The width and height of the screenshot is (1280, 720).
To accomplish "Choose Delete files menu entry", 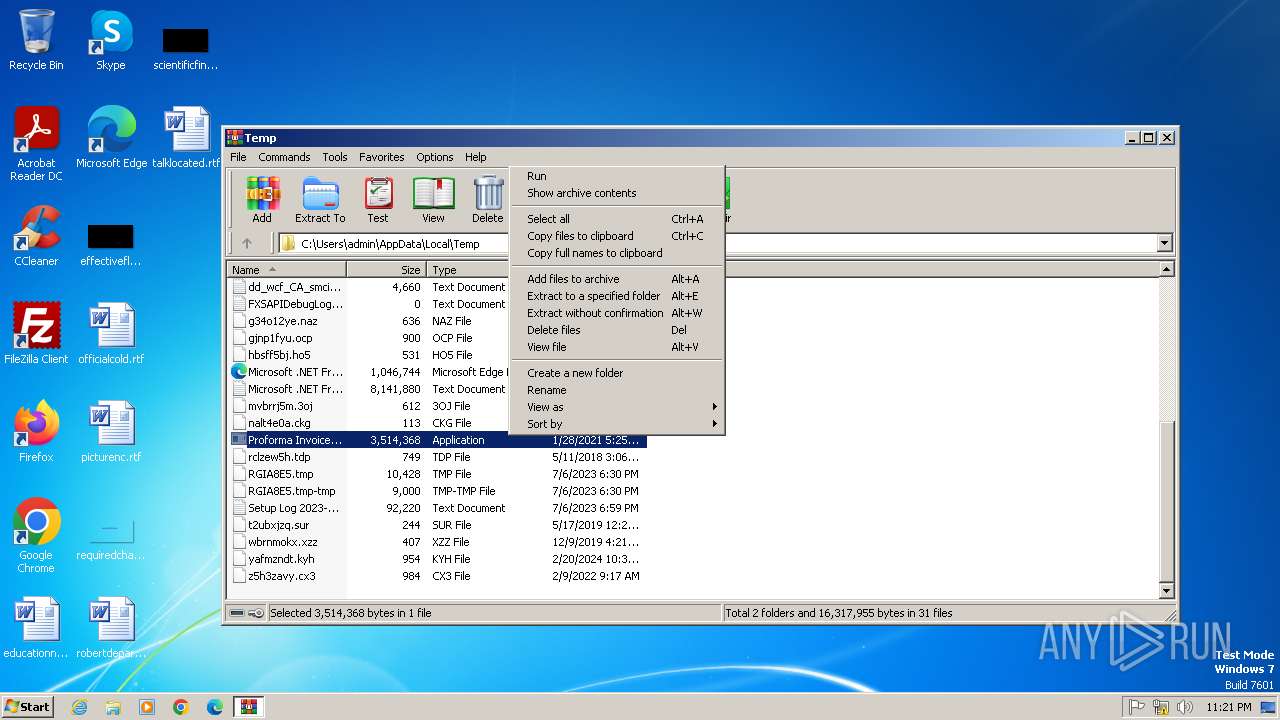I will tap(617, 330).
